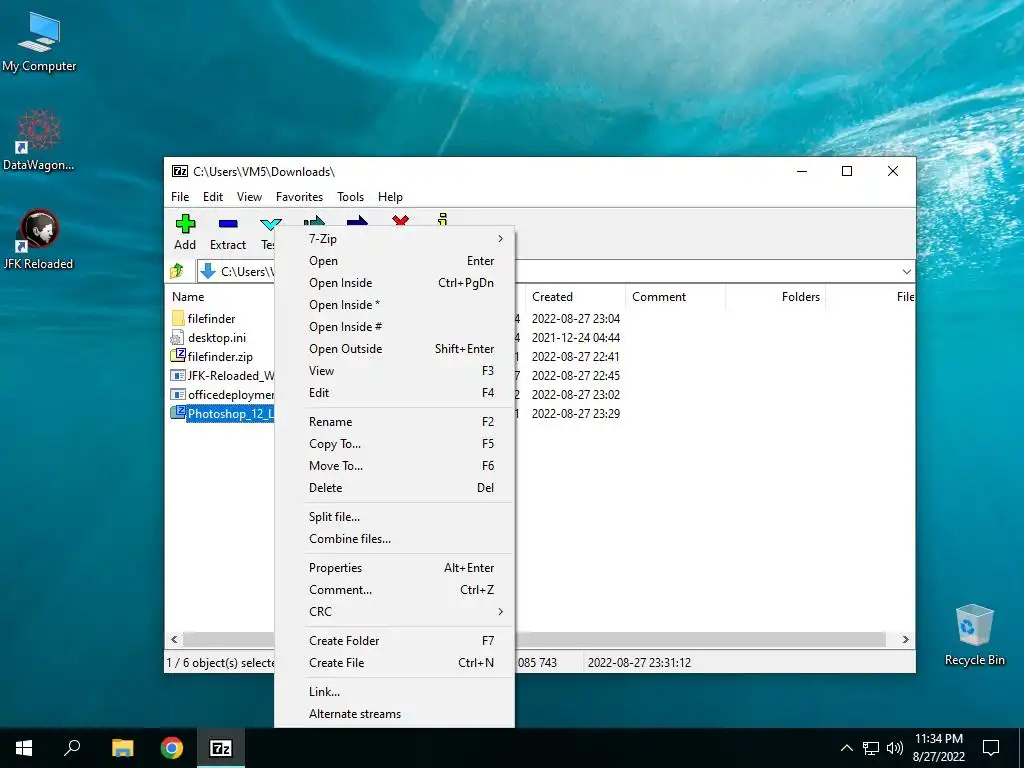Choose View in the context menu

394,371
